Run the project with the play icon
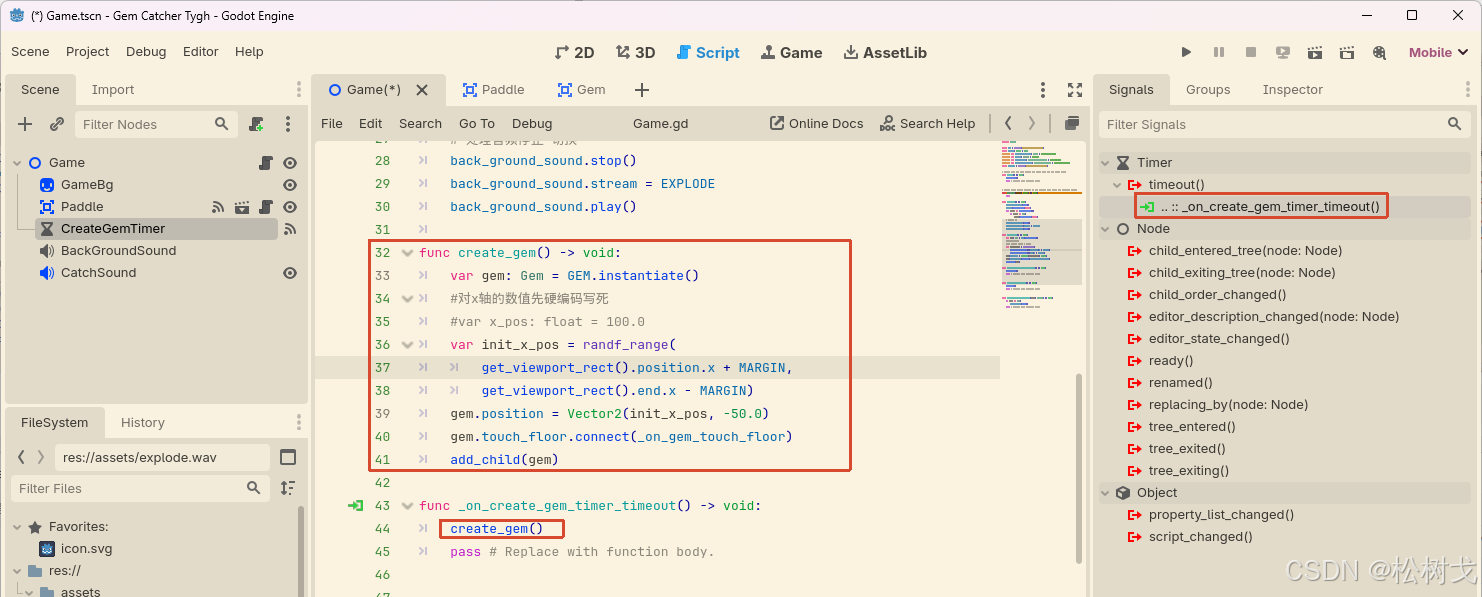 click(x=1186, y=52)
